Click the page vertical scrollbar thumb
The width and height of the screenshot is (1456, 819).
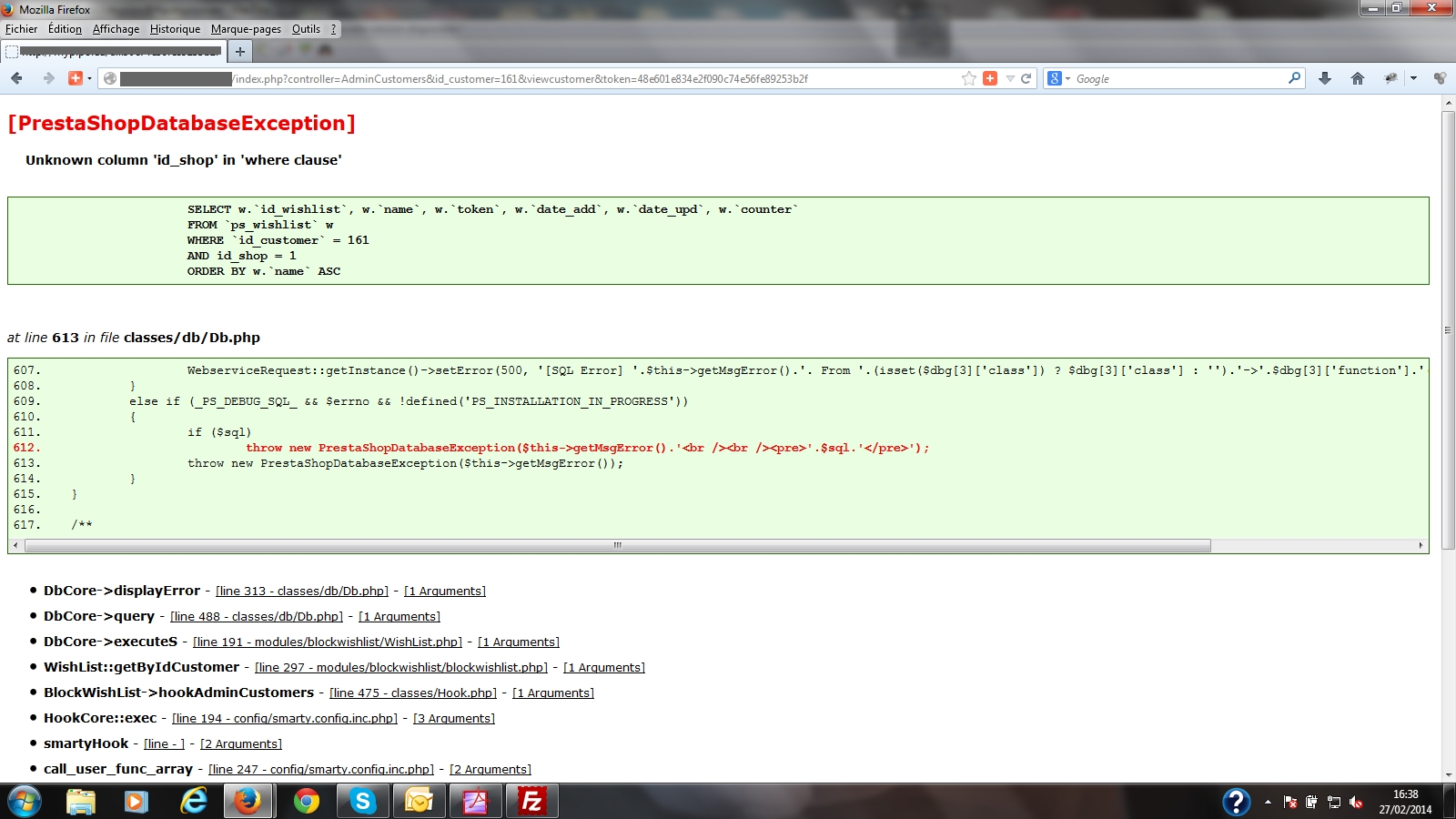pos(1448,329)
